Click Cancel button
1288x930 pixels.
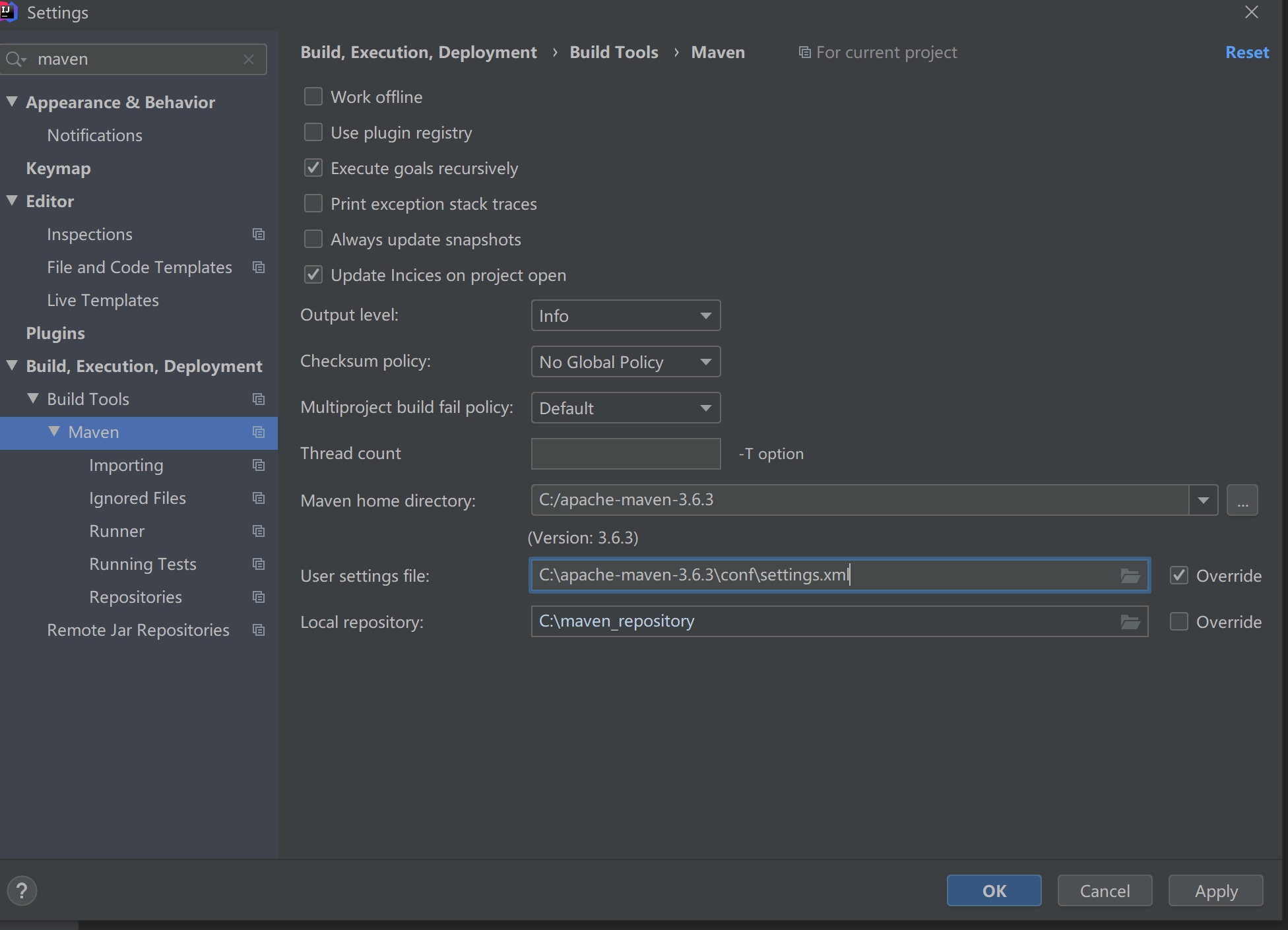(1105, 891)
